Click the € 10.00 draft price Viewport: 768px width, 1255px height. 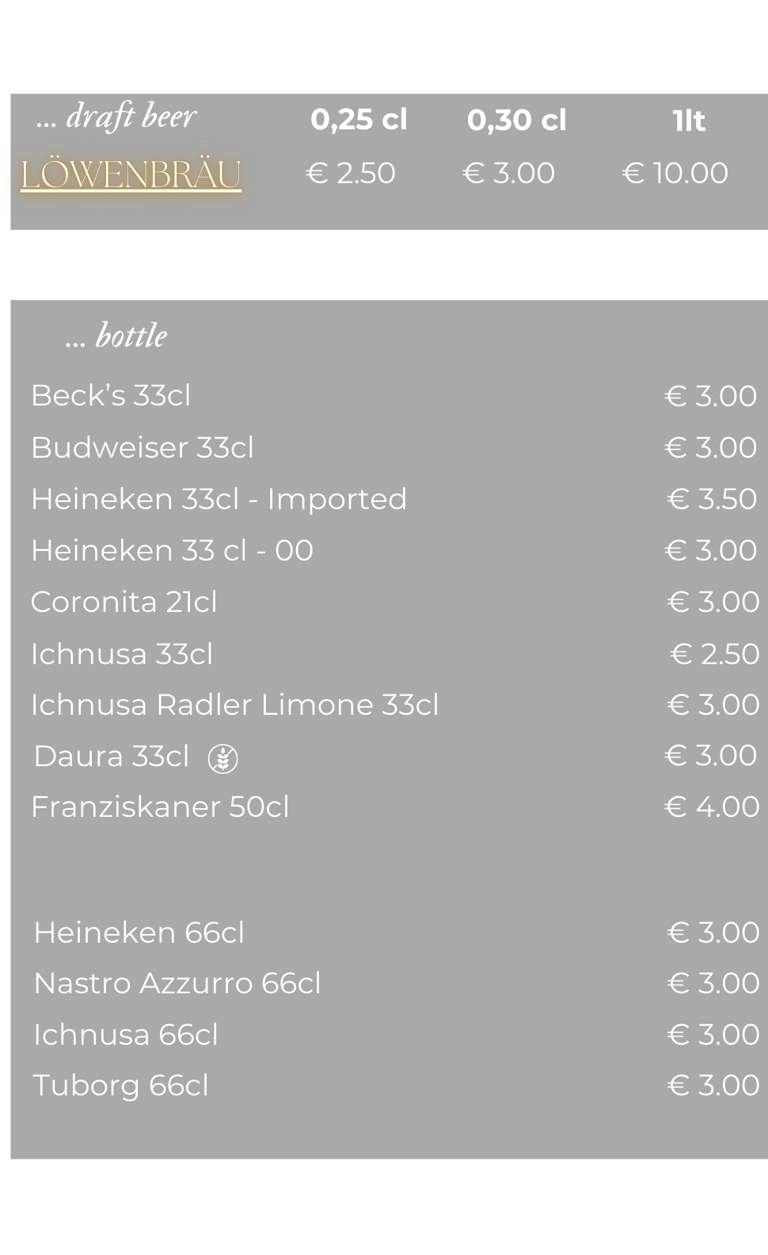[674, 173]
